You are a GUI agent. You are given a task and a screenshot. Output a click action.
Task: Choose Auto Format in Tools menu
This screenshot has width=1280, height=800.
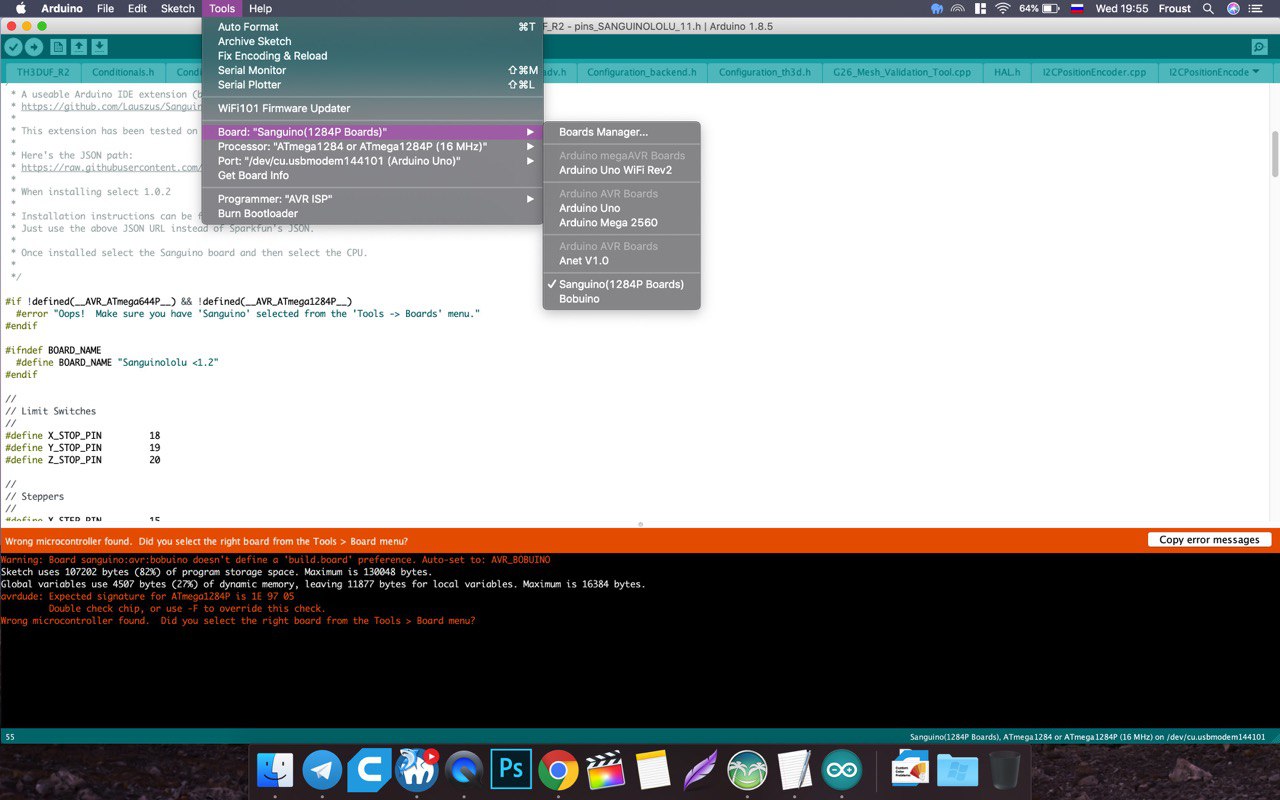[372, 27]
